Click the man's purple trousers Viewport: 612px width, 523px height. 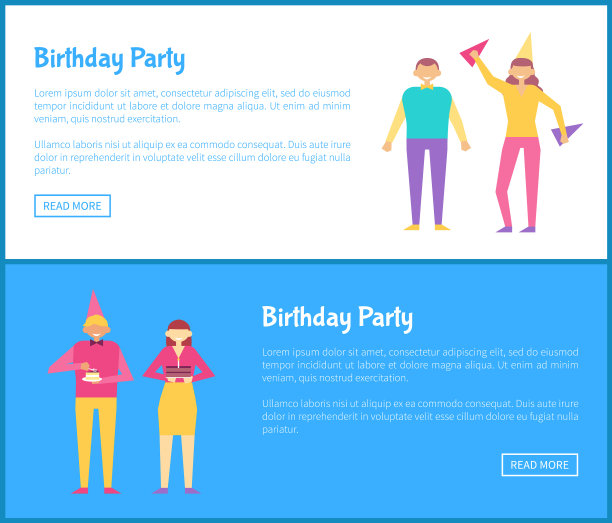click(427, 182)
